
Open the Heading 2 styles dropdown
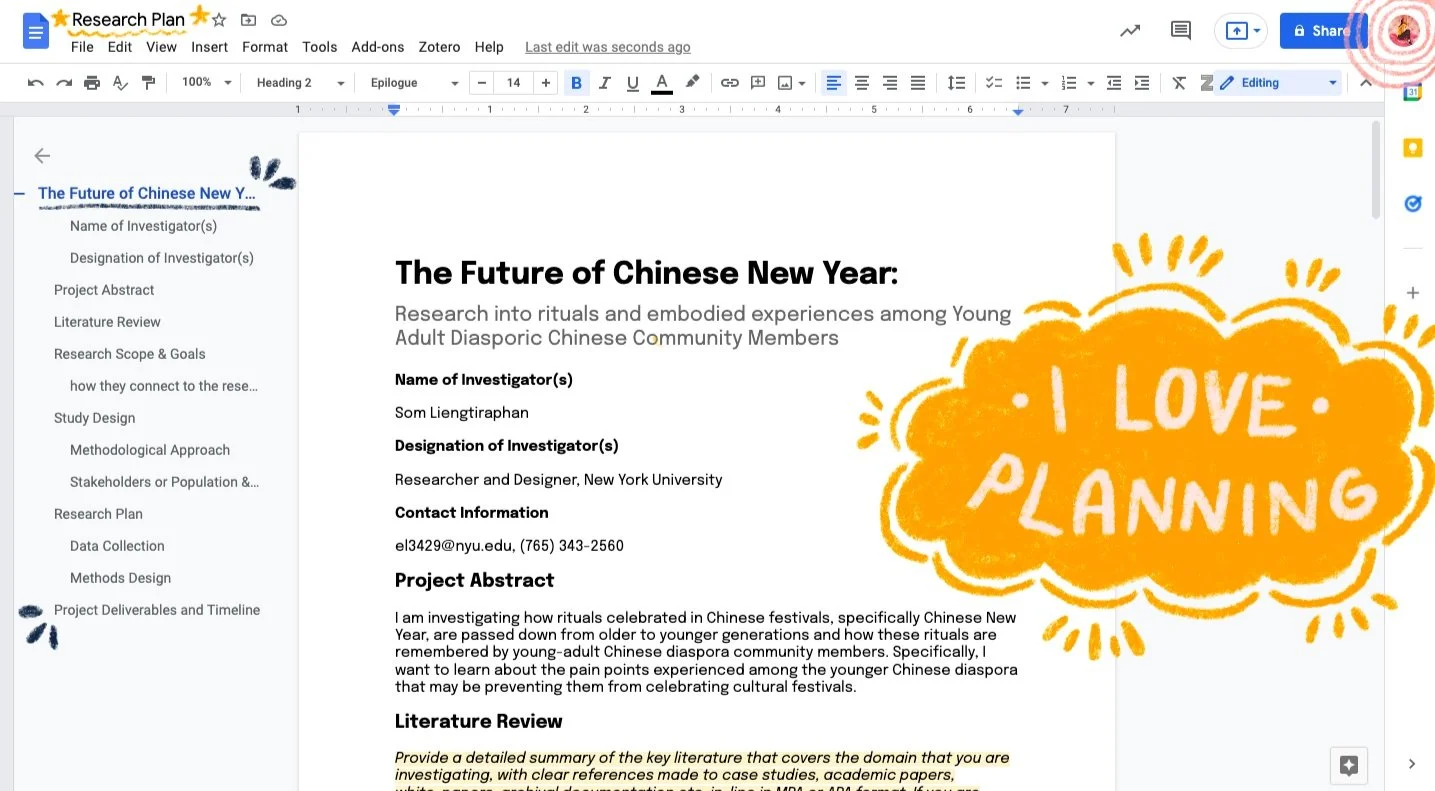coord(300,83)
